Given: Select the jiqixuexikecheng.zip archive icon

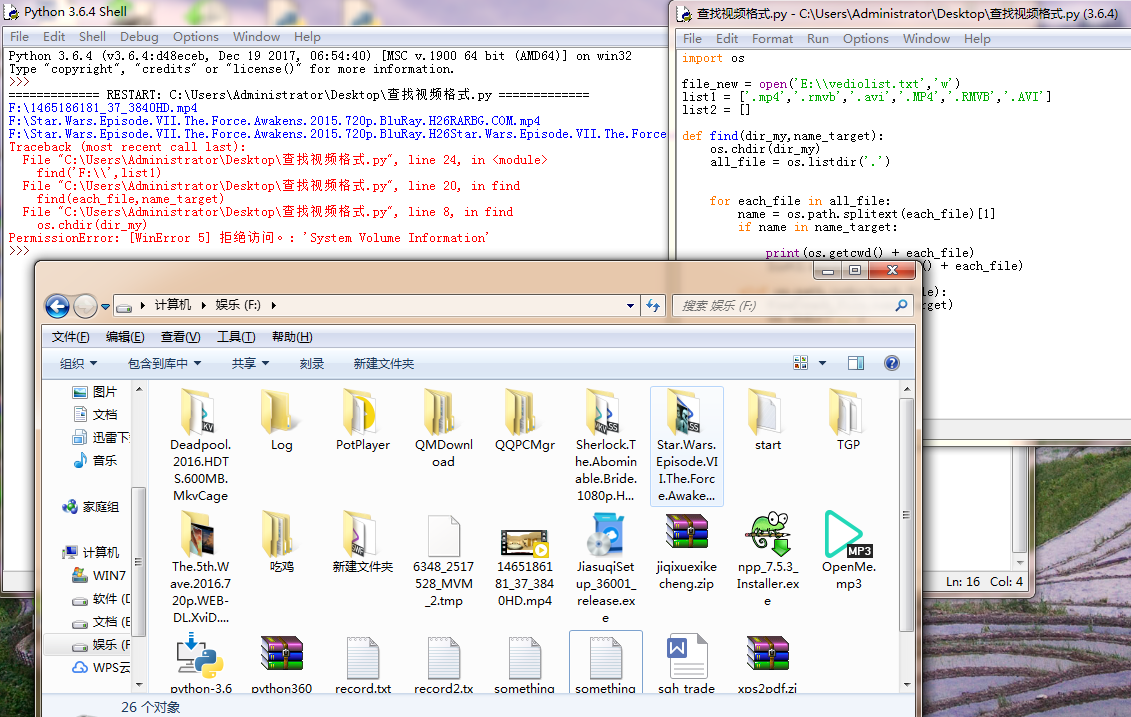Looking at the screenshot, I should click(x=685, y=535).
